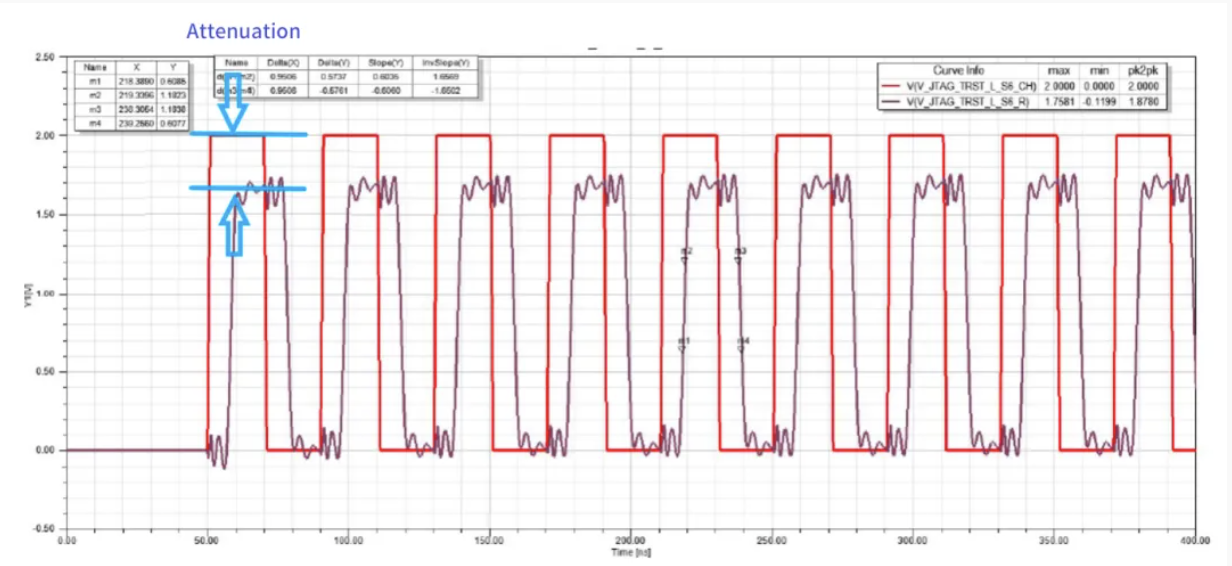Click the upper blue horizontal attenuation line
The height and width of the screenshot is (566, 1232).
[x=248, y=135]
